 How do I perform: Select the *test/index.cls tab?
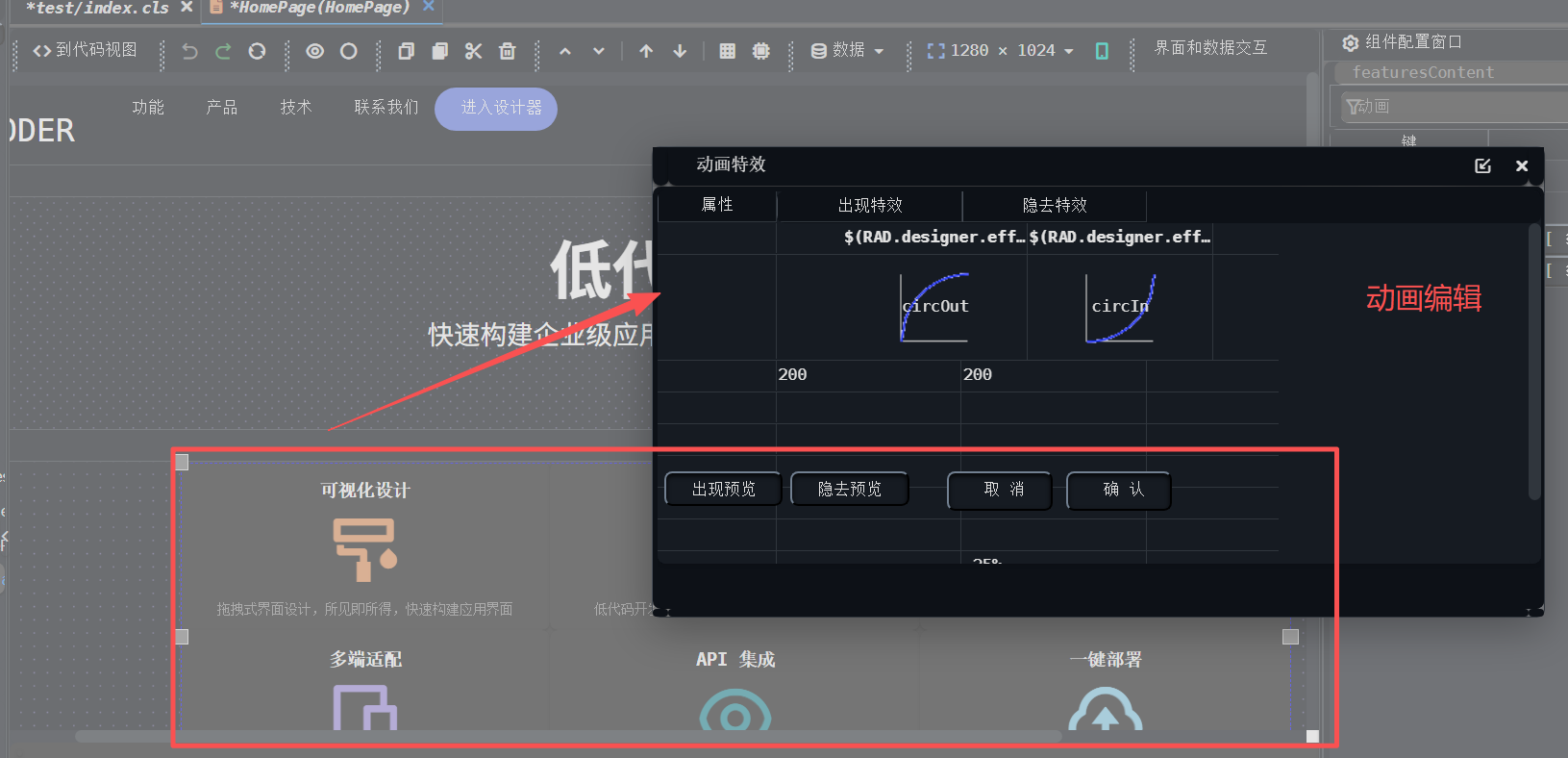point(97,8)
